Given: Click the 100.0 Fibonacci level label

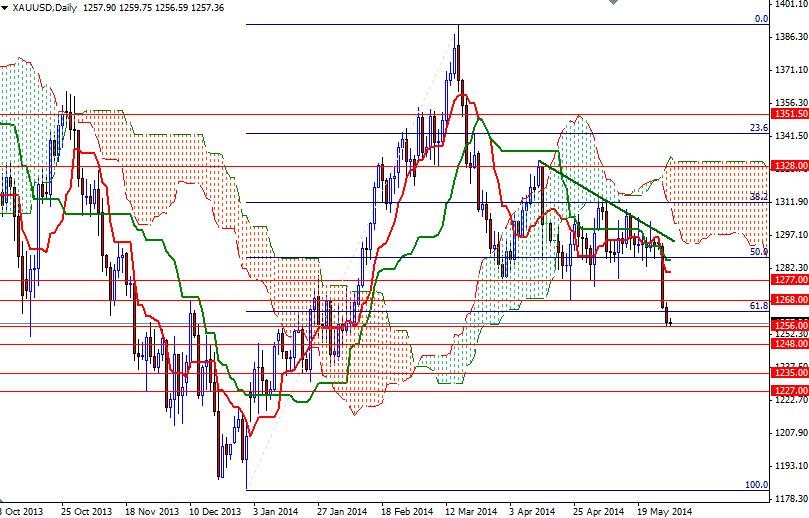Looking at the screenshot, I should (756, 485).
